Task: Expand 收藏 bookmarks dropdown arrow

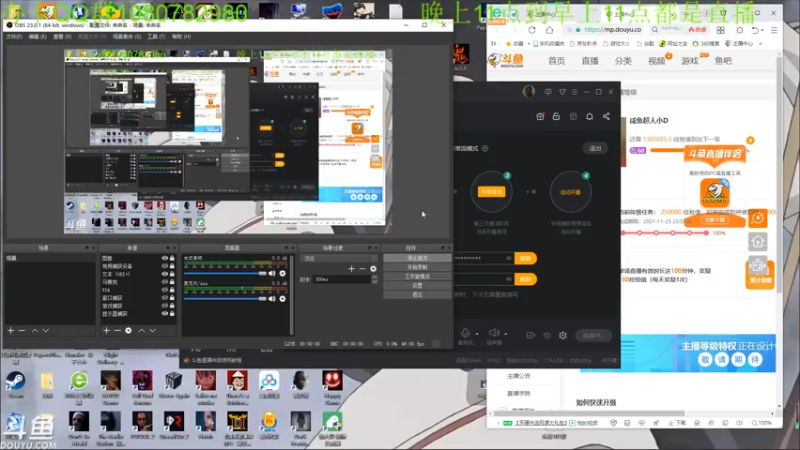Action: (x=529, y=44)
